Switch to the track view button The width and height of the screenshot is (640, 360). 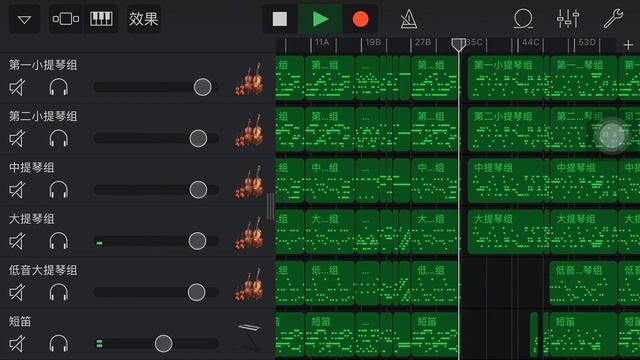[66, 19]
